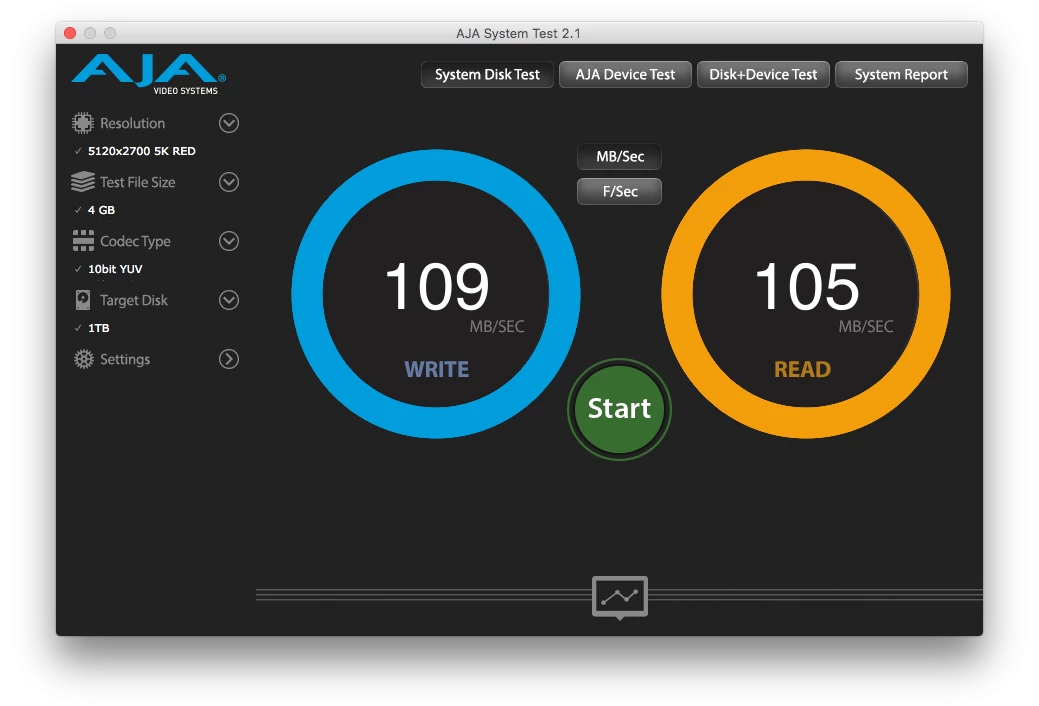Select the 10bit YUV codec value

click(115, 269)
